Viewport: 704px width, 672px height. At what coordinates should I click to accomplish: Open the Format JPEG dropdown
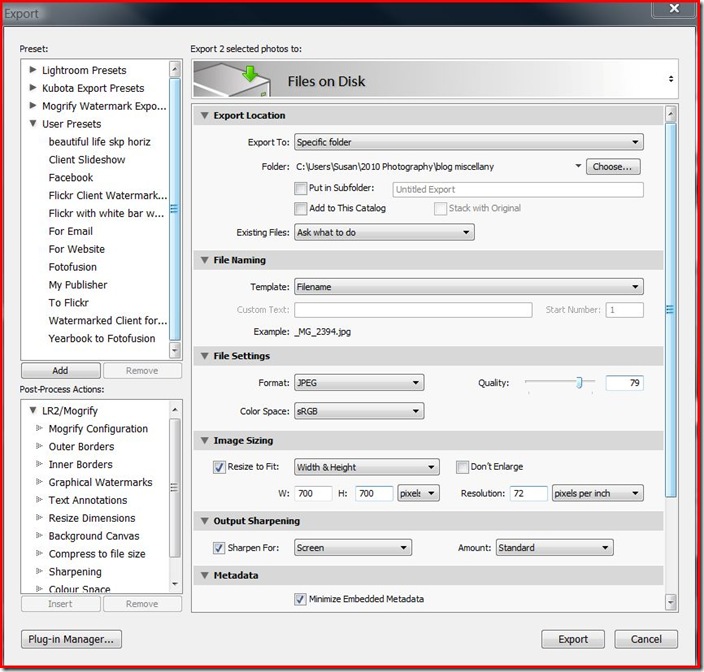tap(358, 383)
